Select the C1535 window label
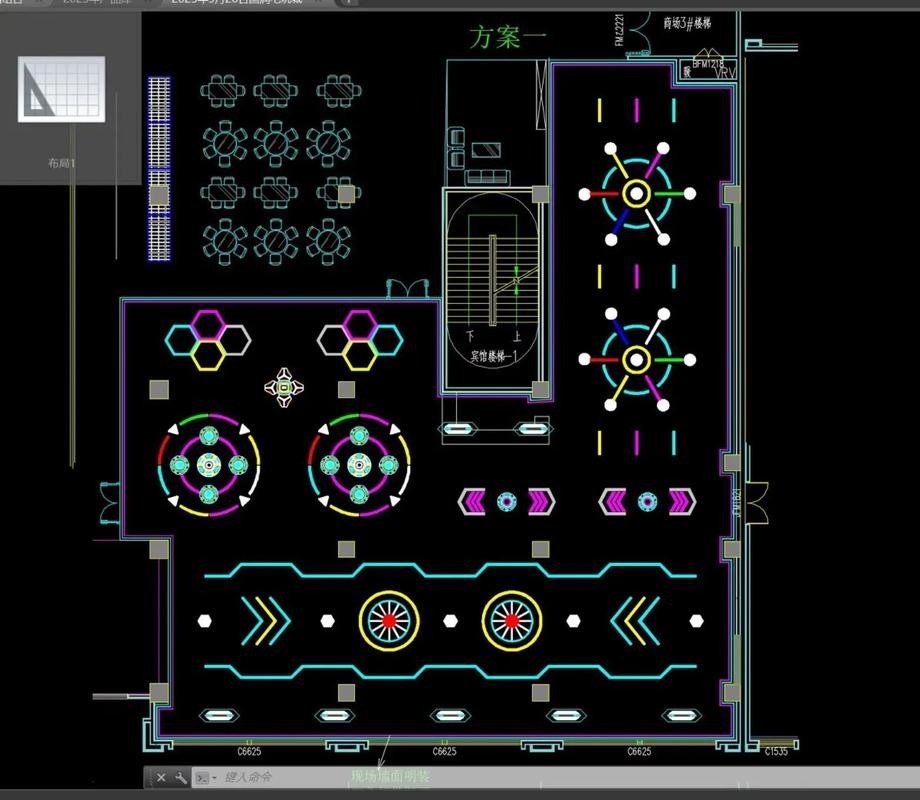Screen dimensions: 920x800 coord(776,751)
